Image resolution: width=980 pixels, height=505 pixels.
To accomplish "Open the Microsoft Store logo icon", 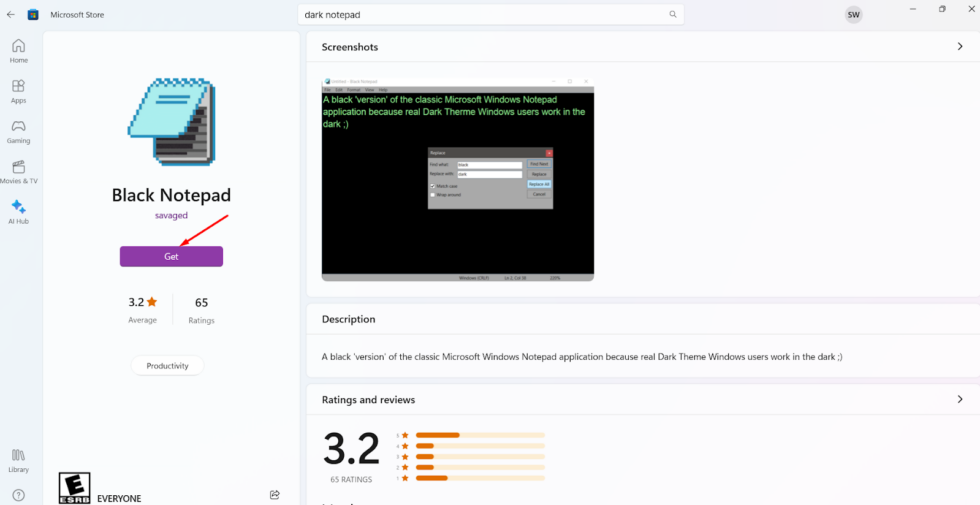I will (x=33, y=14).
